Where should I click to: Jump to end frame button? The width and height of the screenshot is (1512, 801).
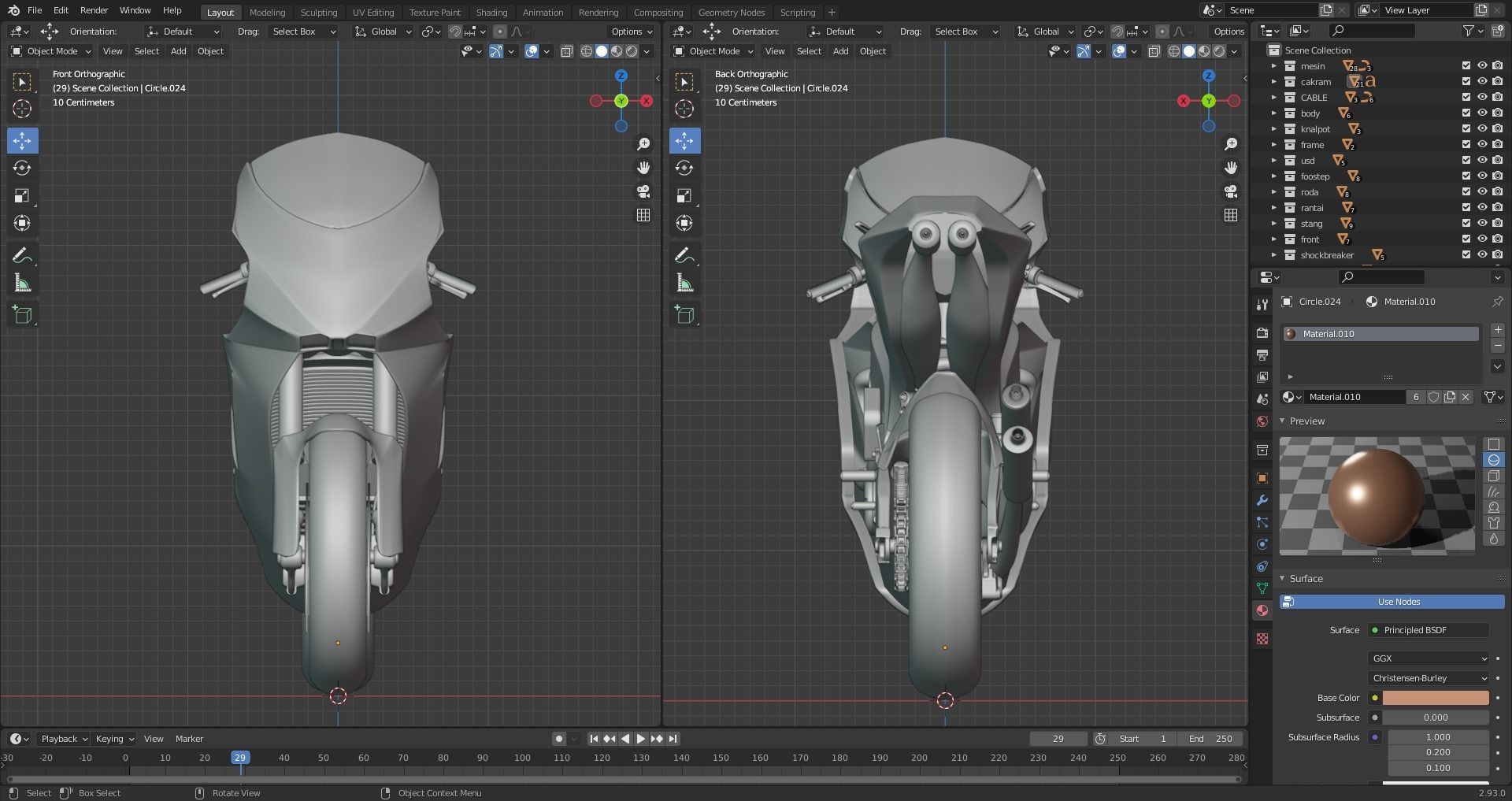click(x=673, y=739)
